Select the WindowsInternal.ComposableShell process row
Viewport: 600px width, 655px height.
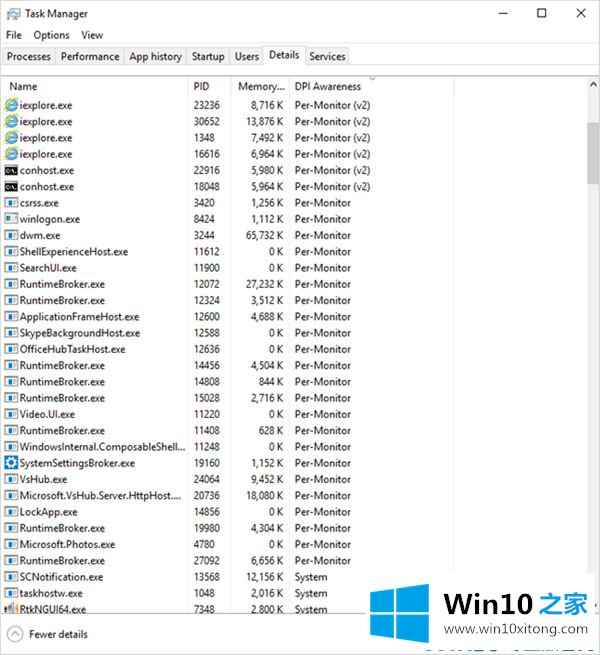(x=228, y=447)
